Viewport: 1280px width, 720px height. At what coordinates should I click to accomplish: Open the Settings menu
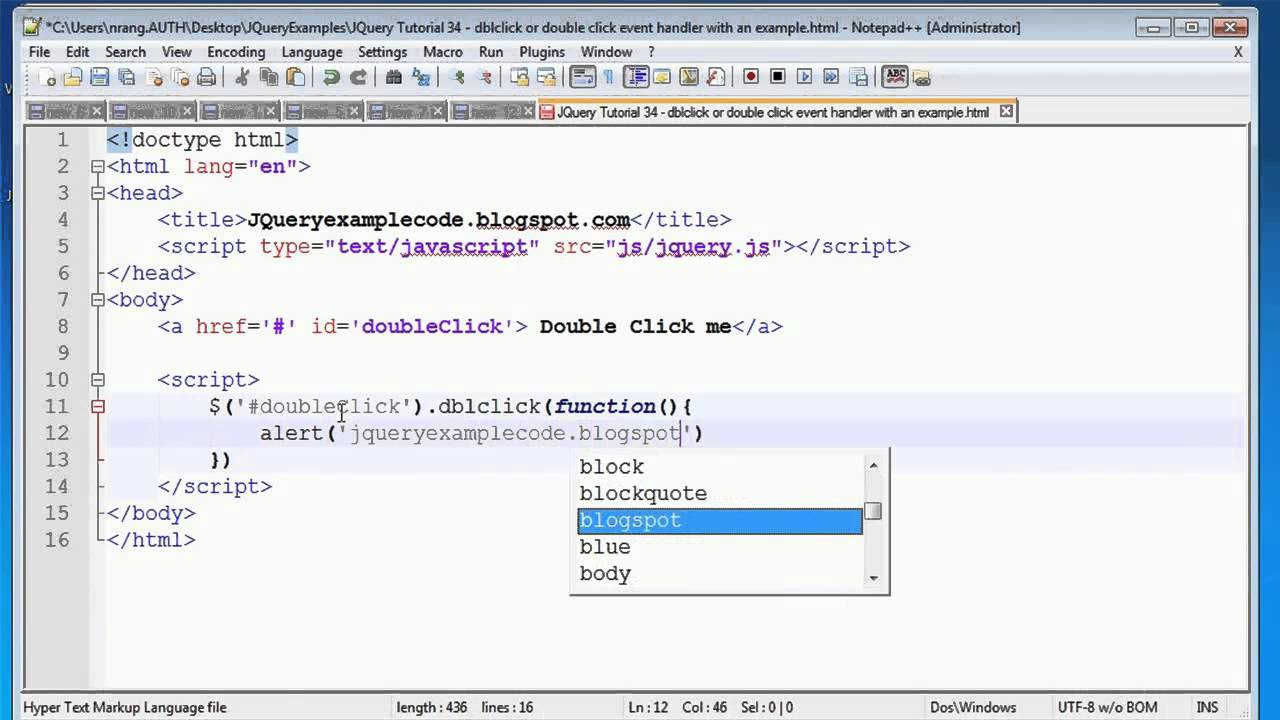click(382, 52)
